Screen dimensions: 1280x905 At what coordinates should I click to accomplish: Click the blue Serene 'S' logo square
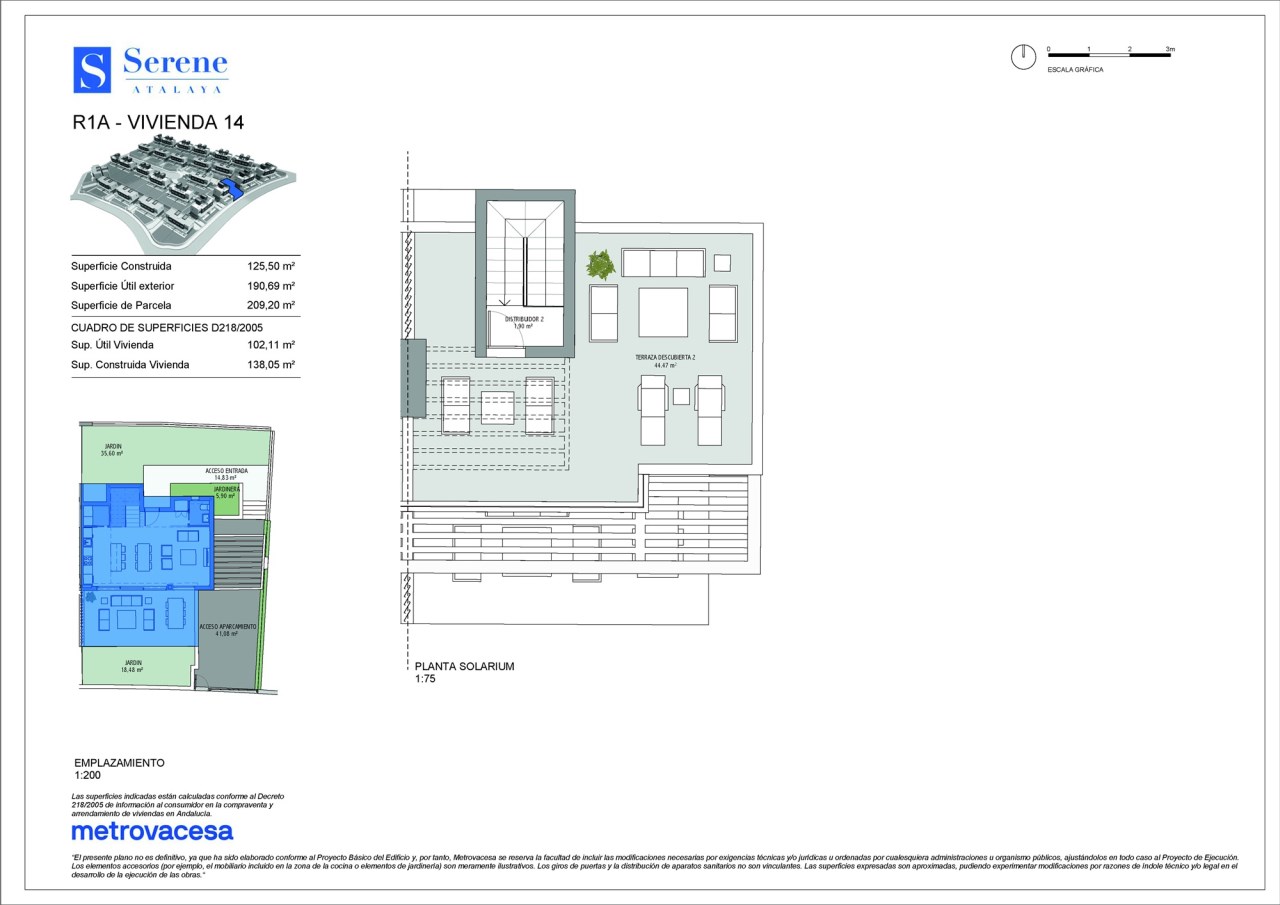(x=92, y=70)
